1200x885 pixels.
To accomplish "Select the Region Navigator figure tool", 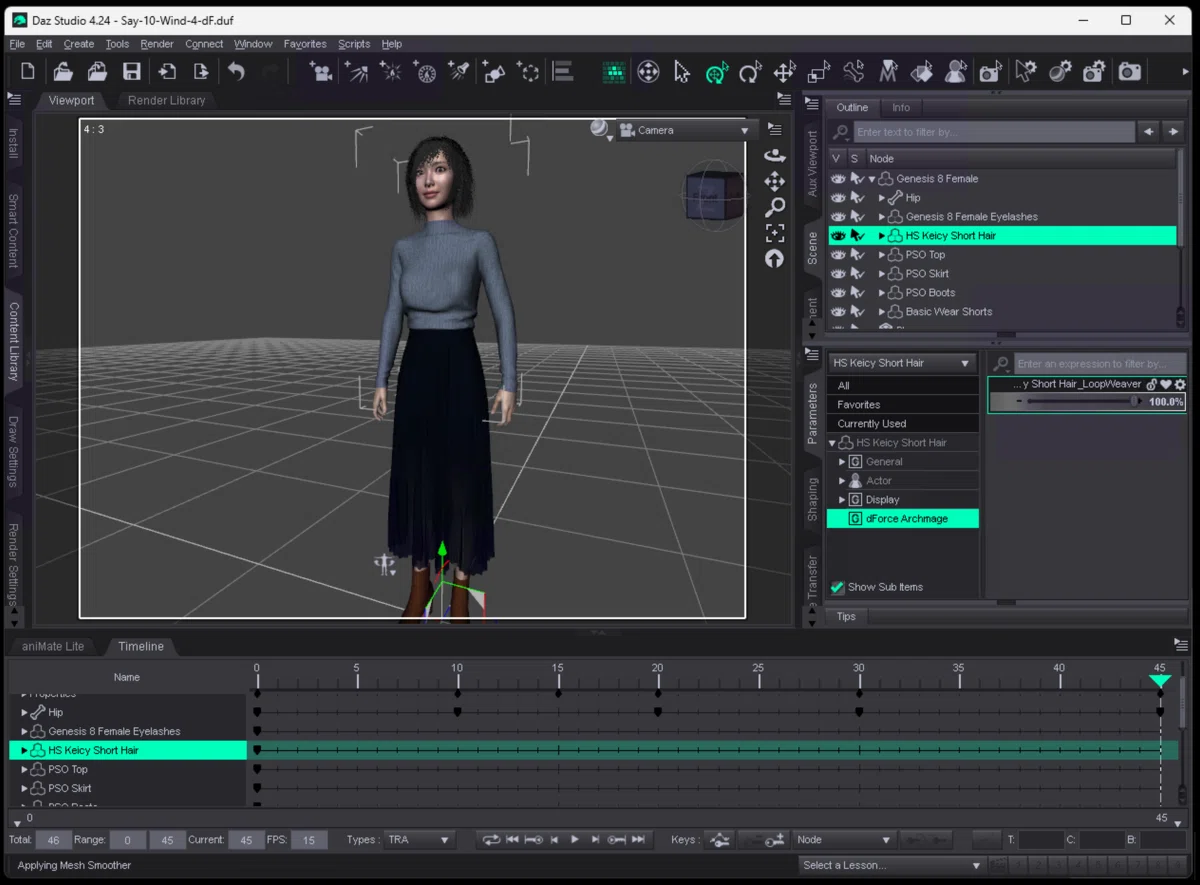I will (x=956, y=72).
